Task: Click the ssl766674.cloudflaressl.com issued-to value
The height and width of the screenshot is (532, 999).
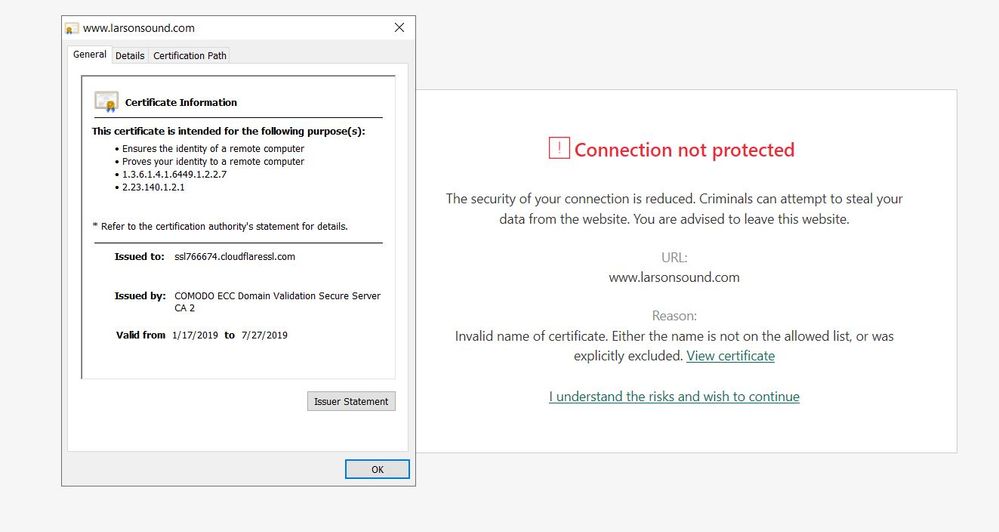Action: [234, 257]
